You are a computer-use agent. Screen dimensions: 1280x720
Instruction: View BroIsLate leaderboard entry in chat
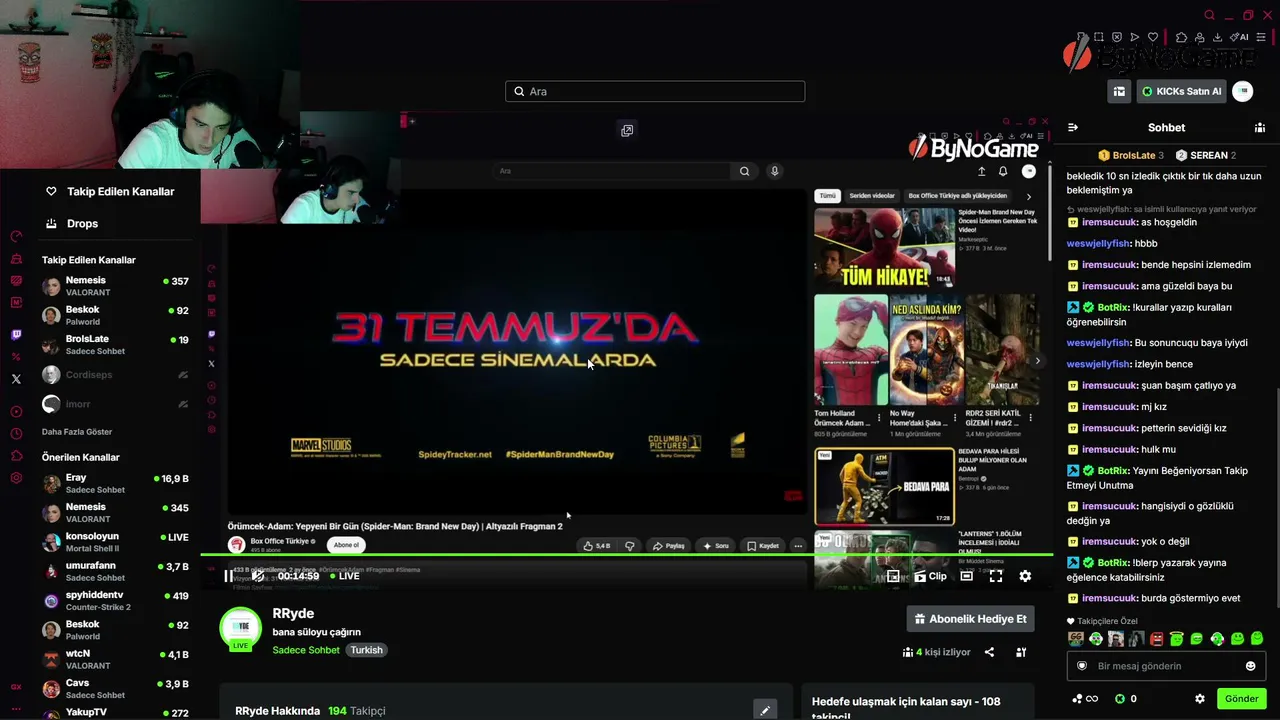click(1130, 155)
